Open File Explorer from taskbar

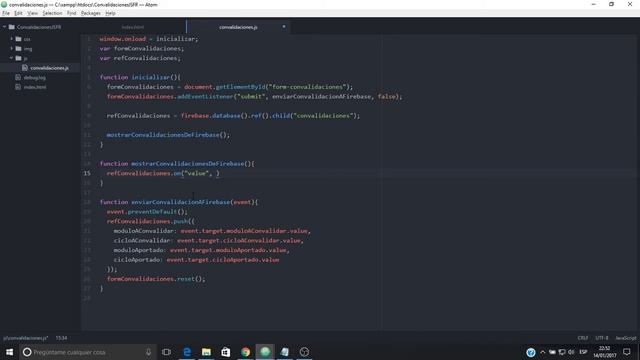pyautogui.click(x=206, y=352)
